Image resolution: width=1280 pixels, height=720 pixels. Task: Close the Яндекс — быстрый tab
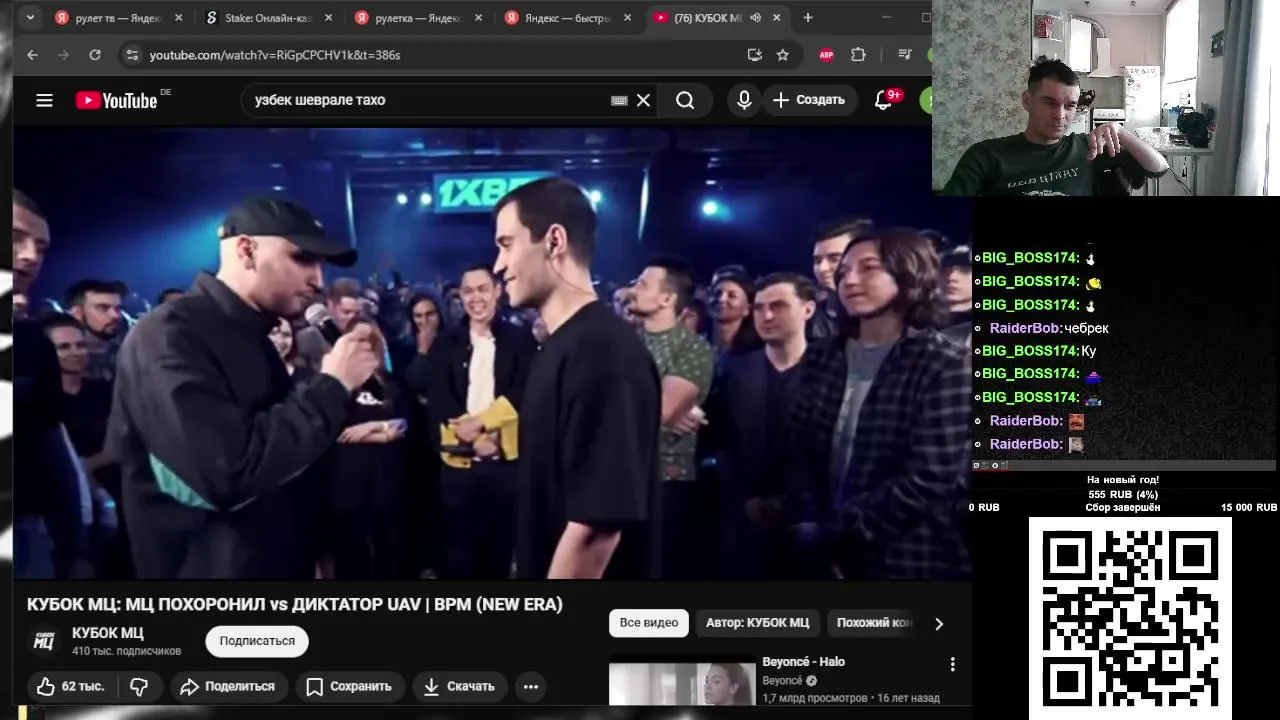[627, 18]
